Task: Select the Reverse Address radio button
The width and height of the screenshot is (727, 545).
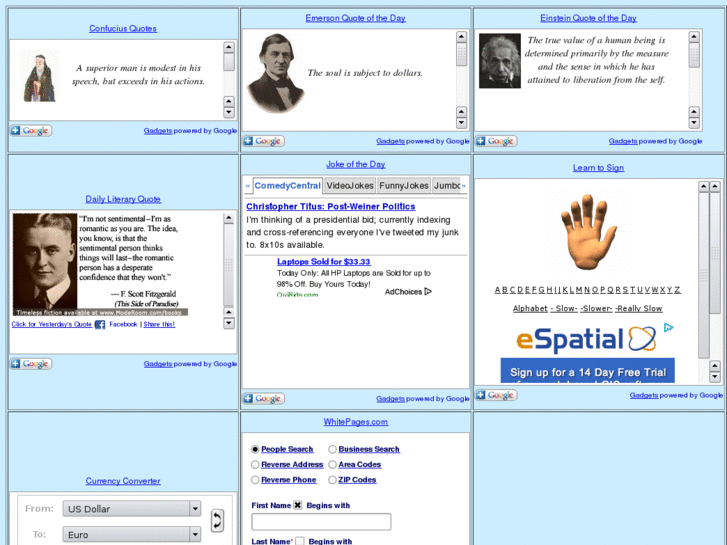Action: point(255,464)
